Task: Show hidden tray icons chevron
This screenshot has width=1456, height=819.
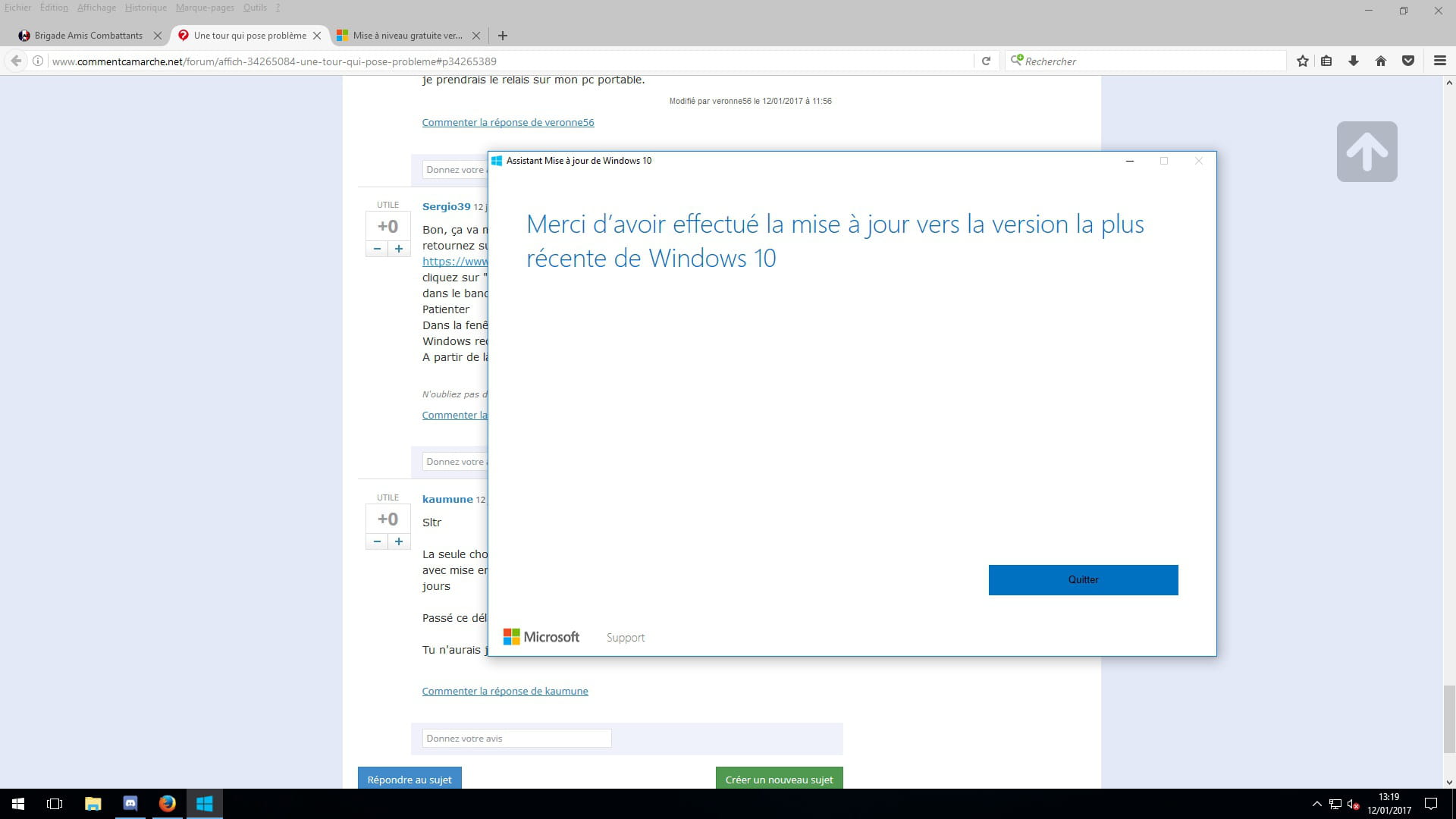Action: tap(1316, 804)
